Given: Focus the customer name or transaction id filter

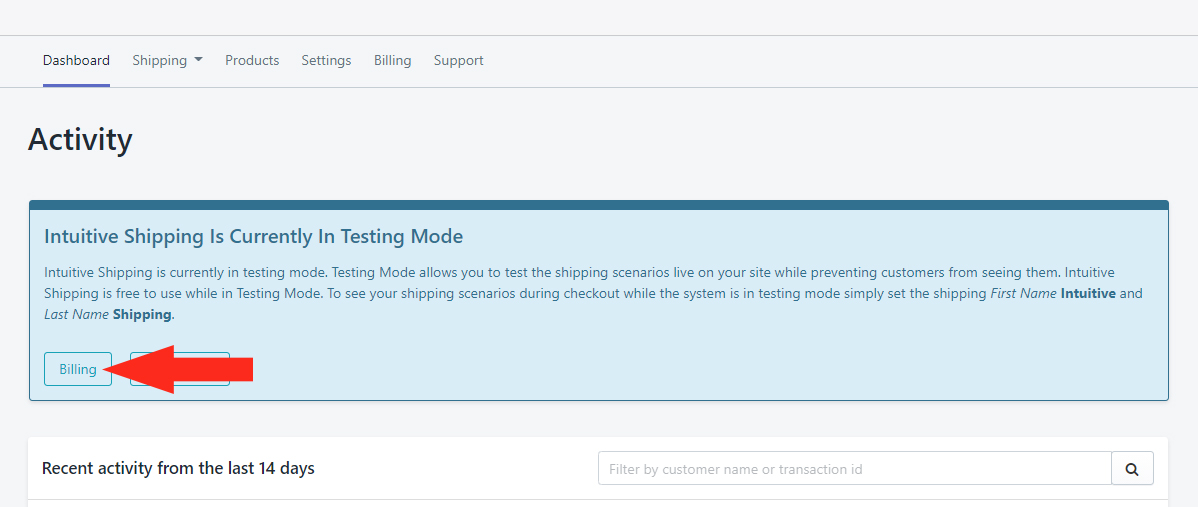Looking at the screenshot, I should tap(854, 469).
